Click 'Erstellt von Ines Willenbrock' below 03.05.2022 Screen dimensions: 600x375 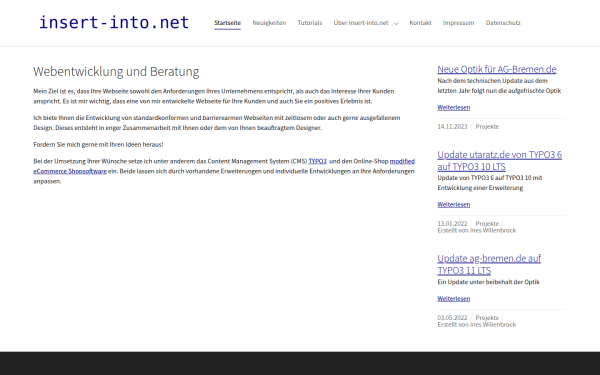(477, 324)
